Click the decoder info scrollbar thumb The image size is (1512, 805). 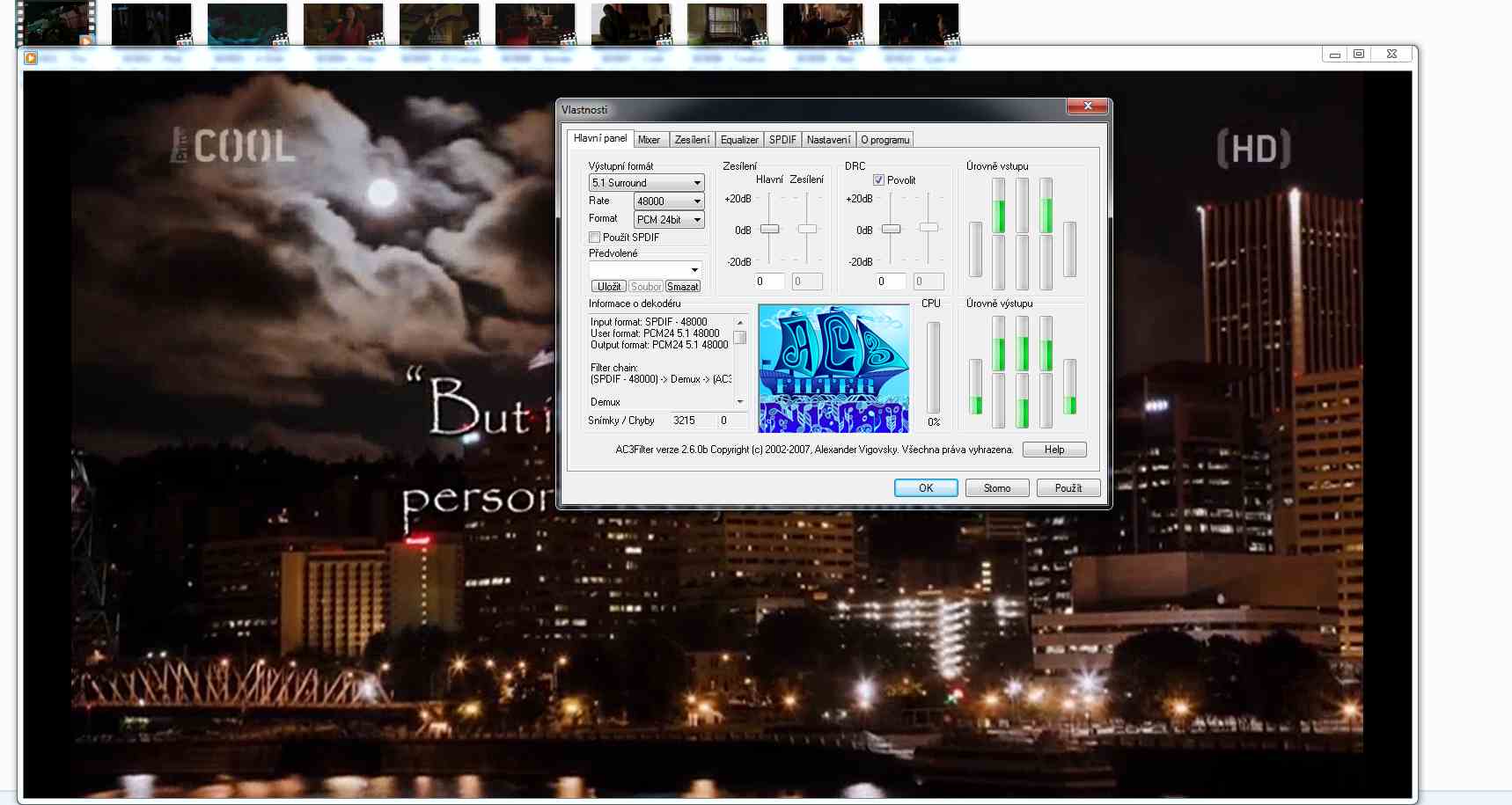tap(740, 338)
